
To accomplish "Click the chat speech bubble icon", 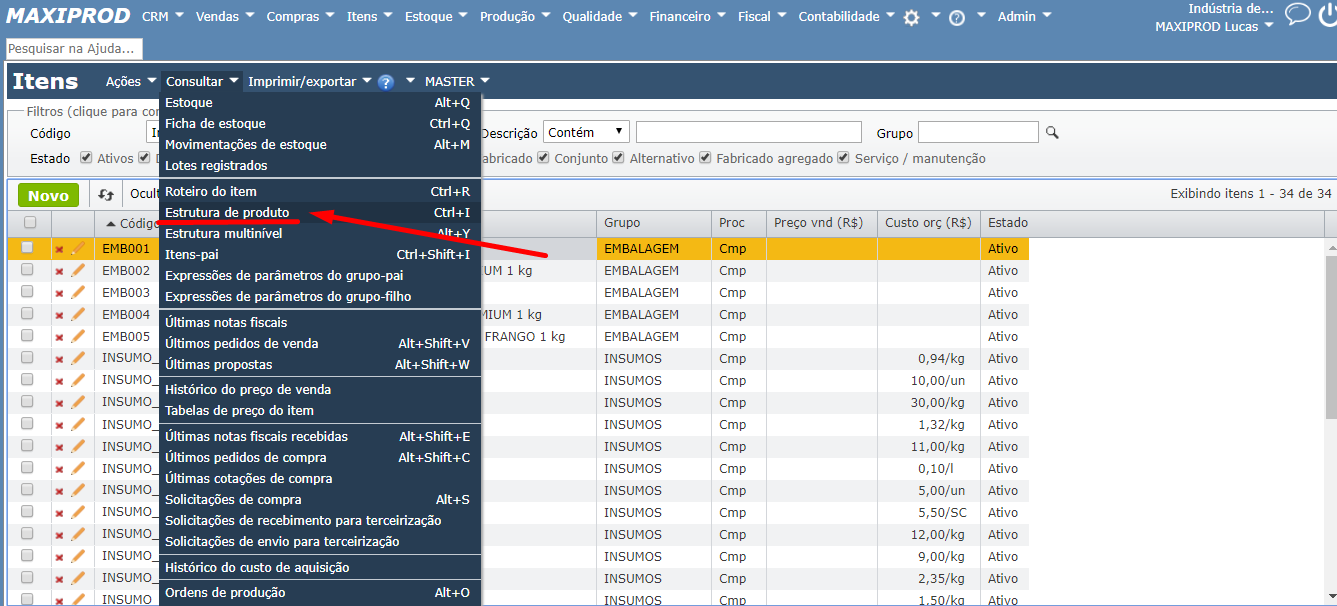I will (x=1297, y=14).
